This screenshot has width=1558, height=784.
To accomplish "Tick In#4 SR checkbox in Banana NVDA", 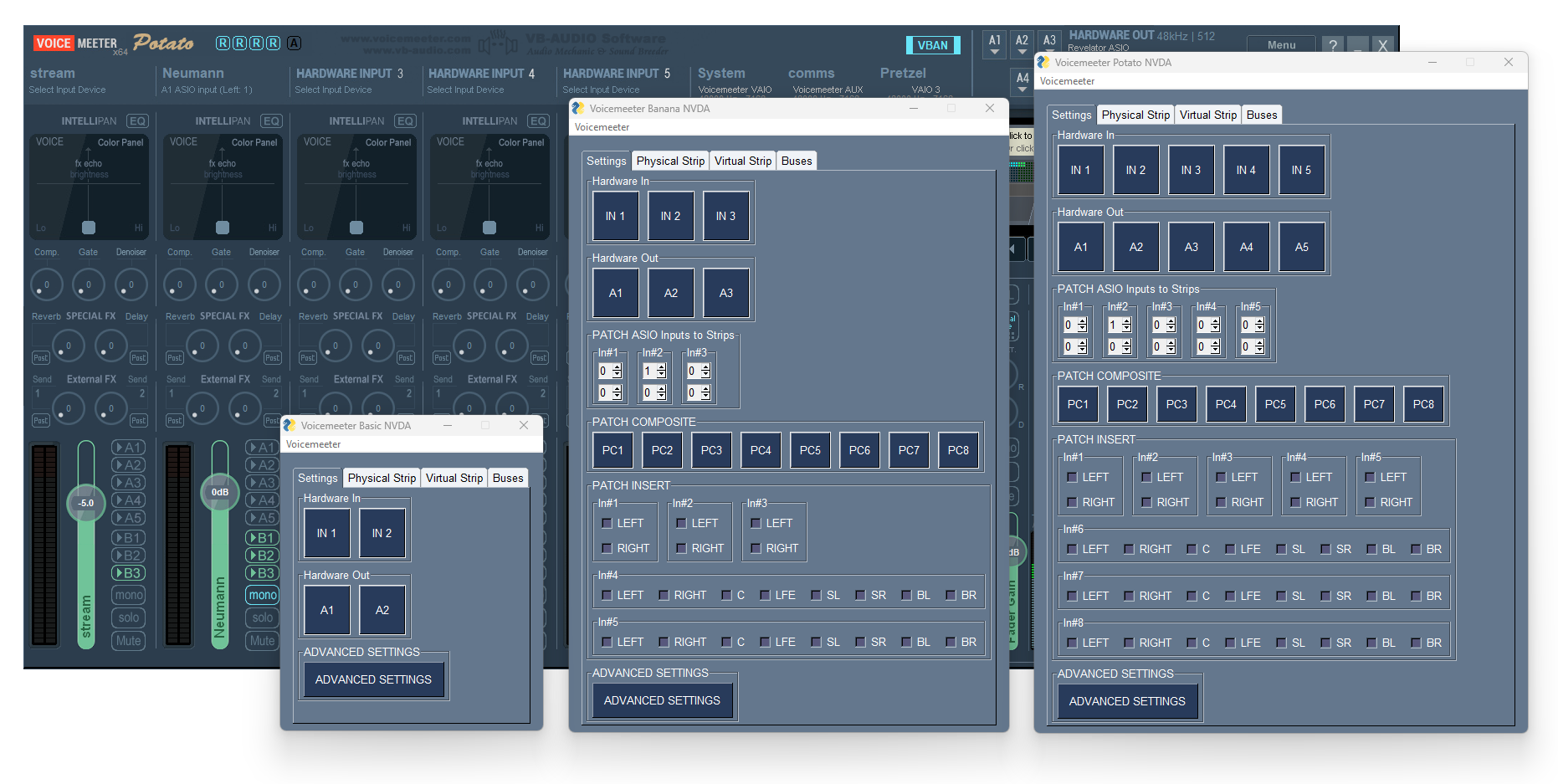I will click(x=860, y=595).
